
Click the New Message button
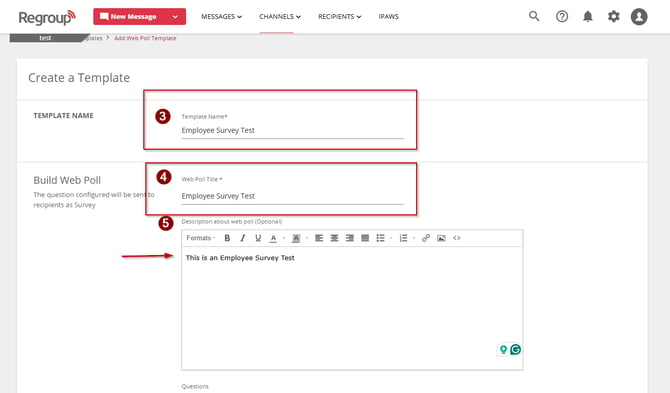[x=130, y=17]
